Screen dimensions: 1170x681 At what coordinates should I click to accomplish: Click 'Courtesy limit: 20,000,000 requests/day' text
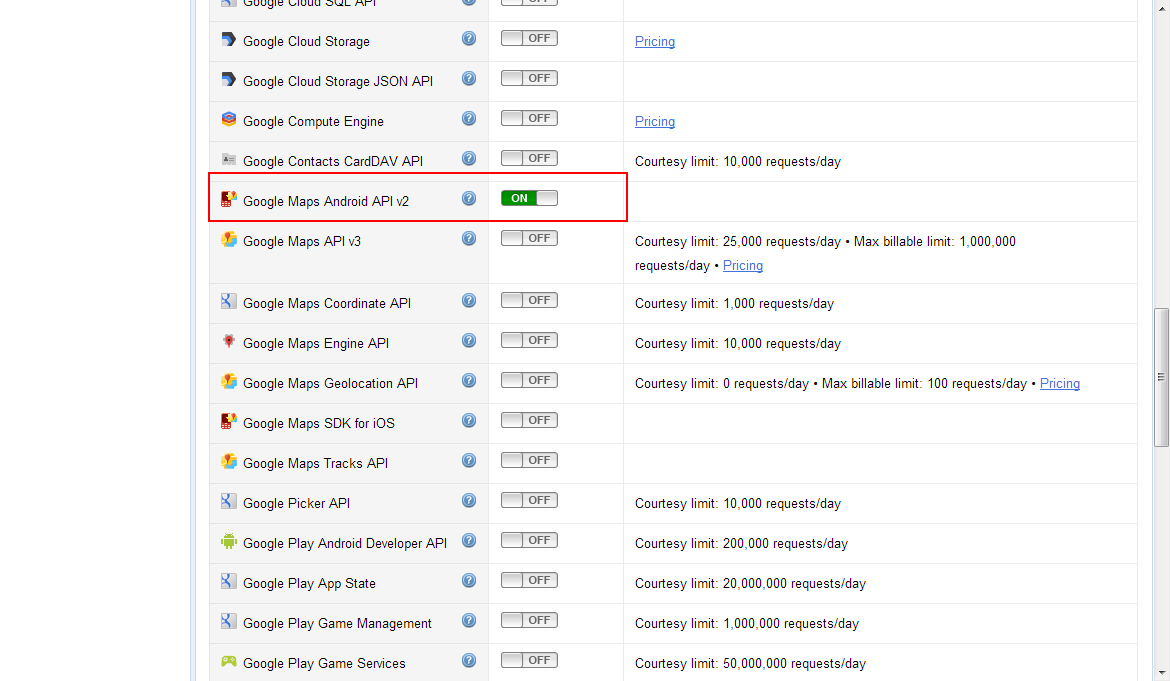coord(750,583)
